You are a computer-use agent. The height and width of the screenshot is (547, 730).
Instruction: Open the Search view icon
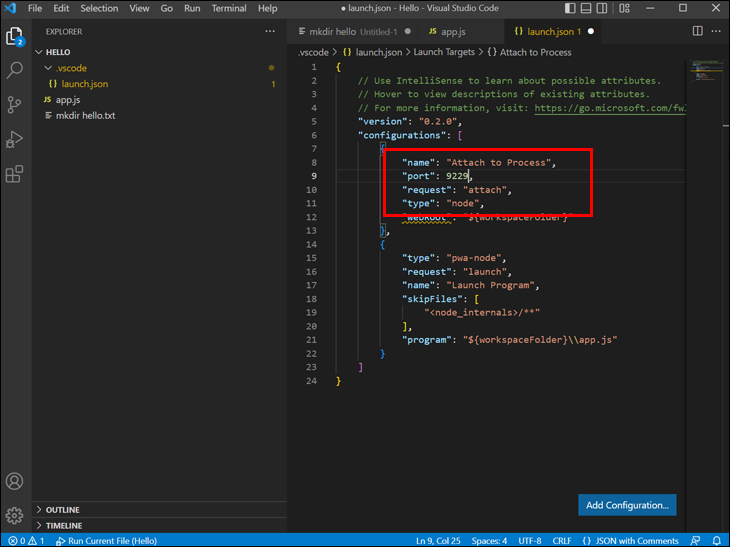click(15, 71)
